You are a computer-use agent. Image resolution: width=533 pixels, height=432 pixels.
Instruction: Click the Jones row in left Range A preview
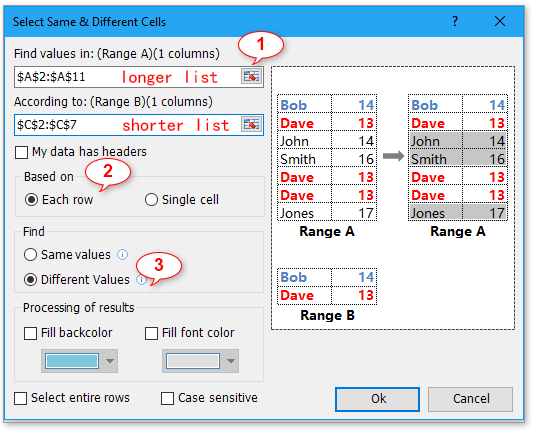pos(327,213)
